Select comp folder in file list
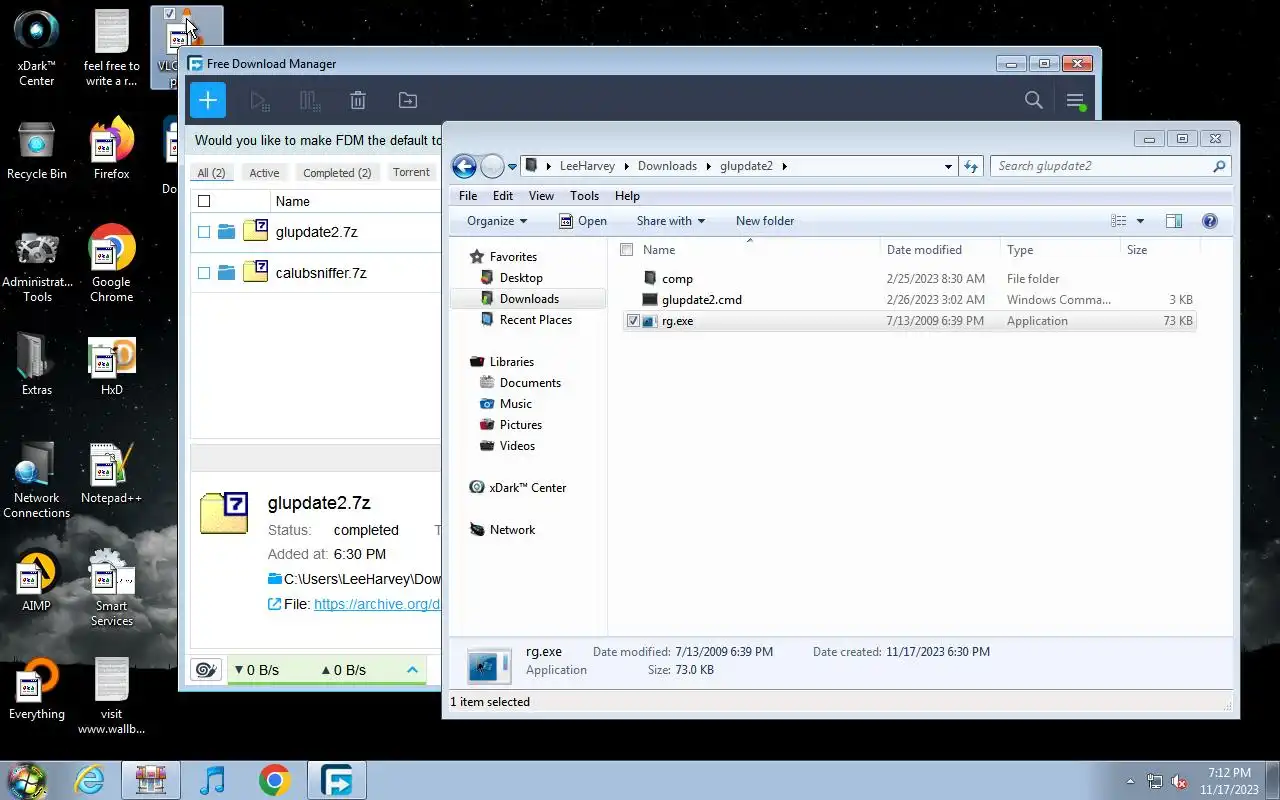The image size is (1280, 800). (677, 279)
